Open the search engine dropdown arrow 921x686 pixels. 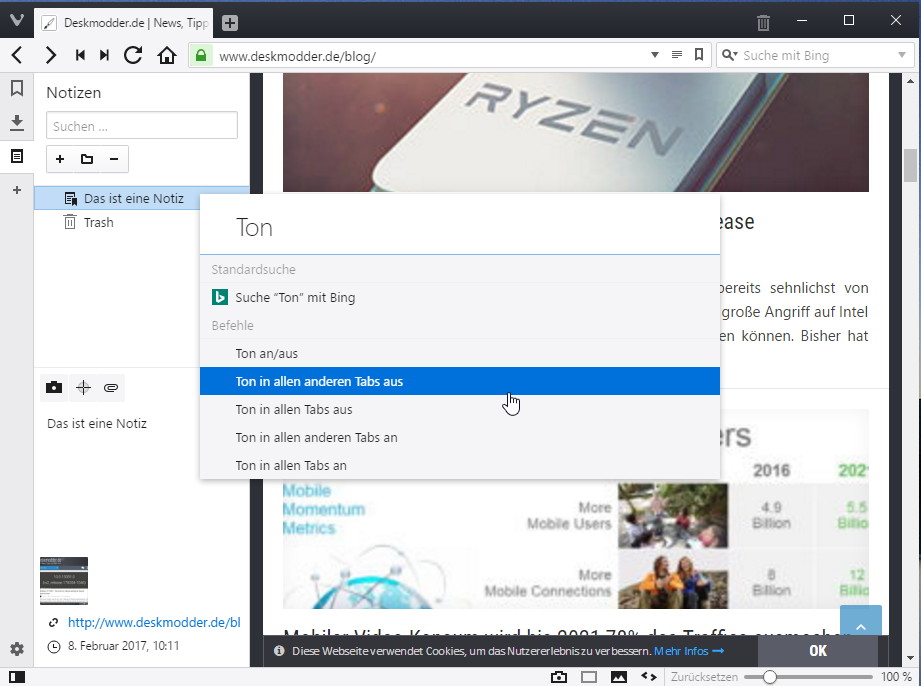click(902, 55)
